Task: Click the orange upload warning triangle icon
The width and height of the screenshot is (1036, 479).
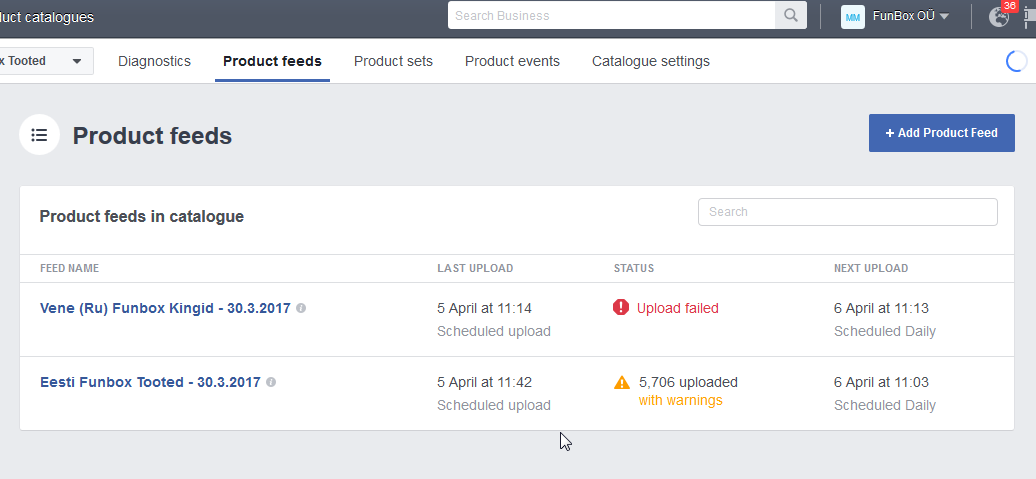Action: point(622,382)
